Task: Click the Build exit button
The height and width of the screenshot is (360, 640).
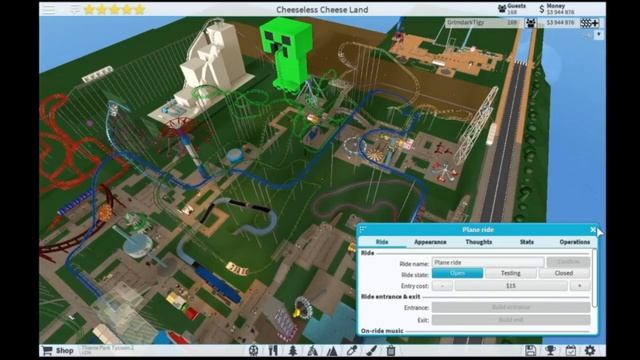Action: 511,320
